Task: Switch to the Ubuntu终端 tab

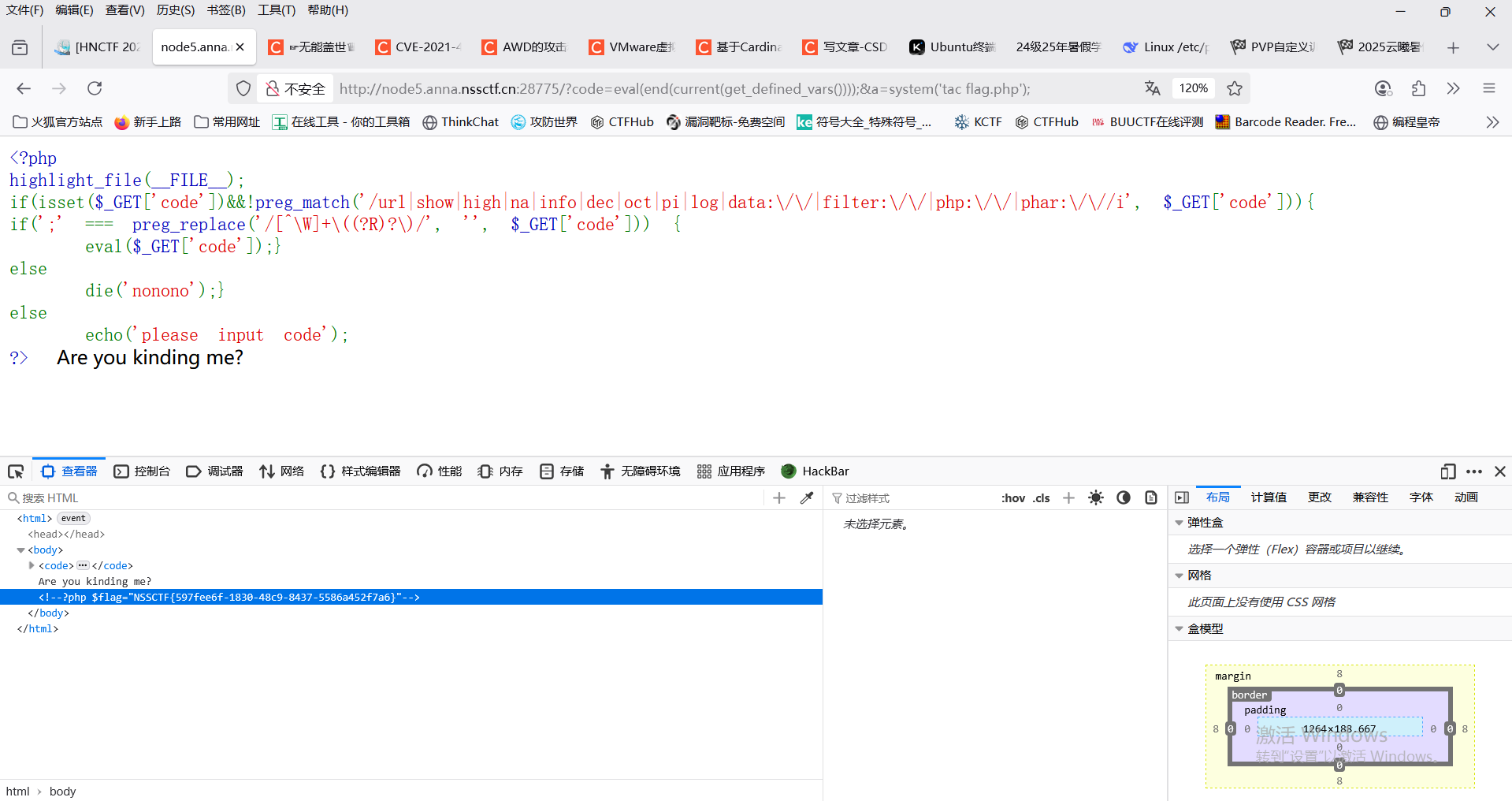Action: (x=952, y=47)
